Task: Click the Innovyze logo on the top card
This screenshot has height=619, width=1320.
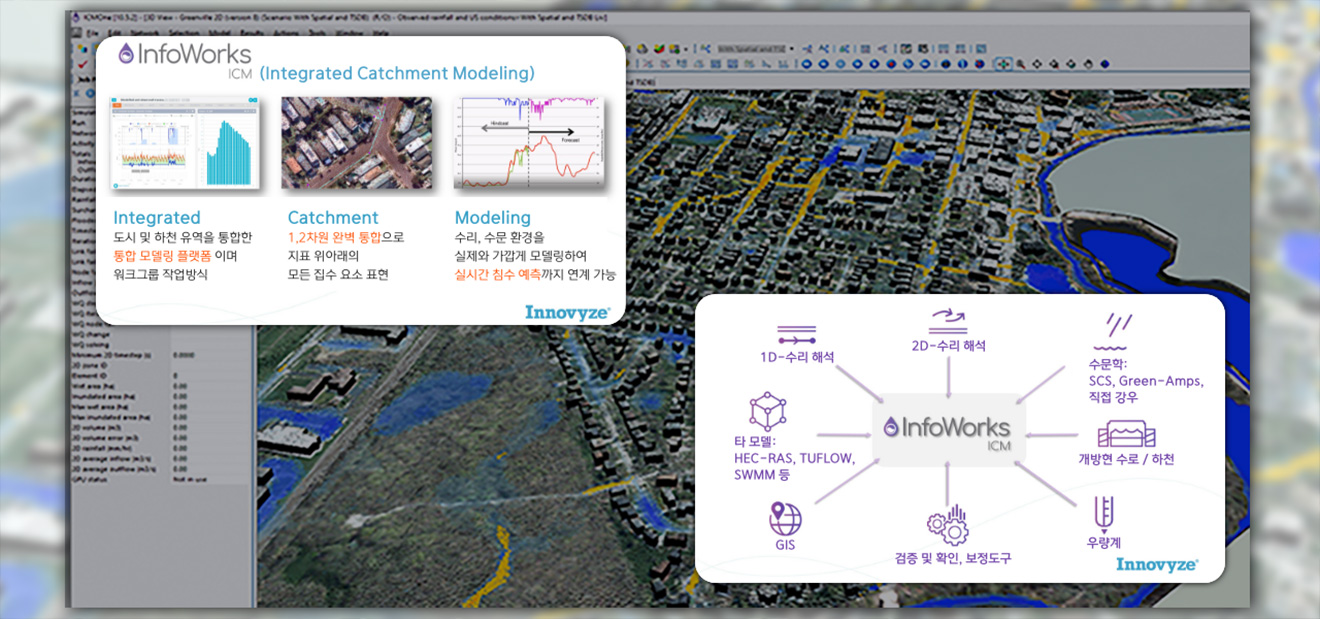Action: (x=567, y=312)
